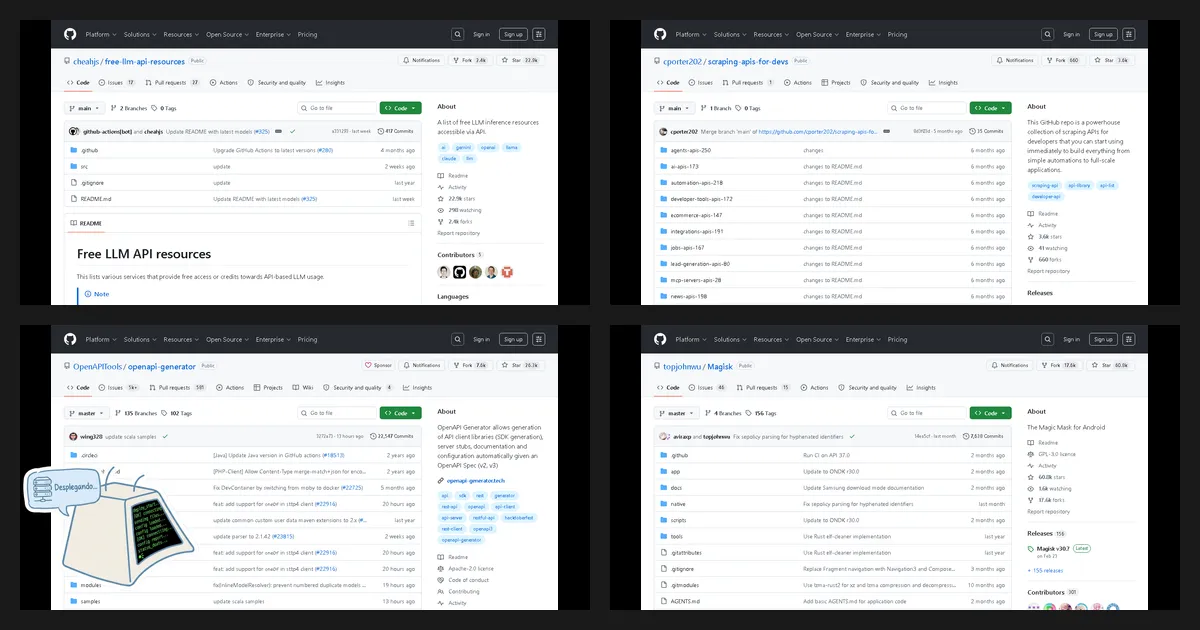Open master branch dropdown in openapi-generator
Viewport: 1200px width, 630px height.
(x=87, y=413)
